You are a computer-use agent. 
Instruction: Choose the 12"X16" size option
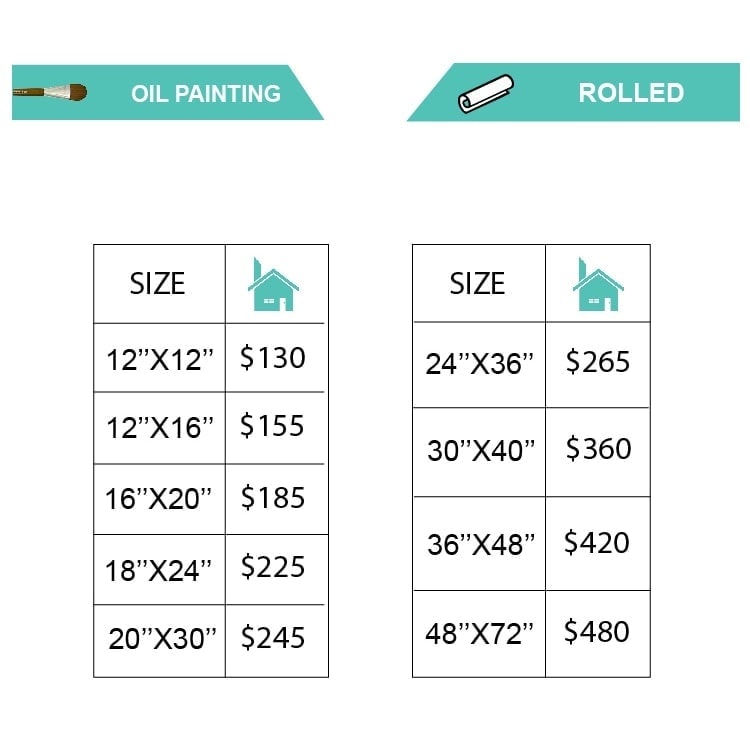click(x=160, y=428)
